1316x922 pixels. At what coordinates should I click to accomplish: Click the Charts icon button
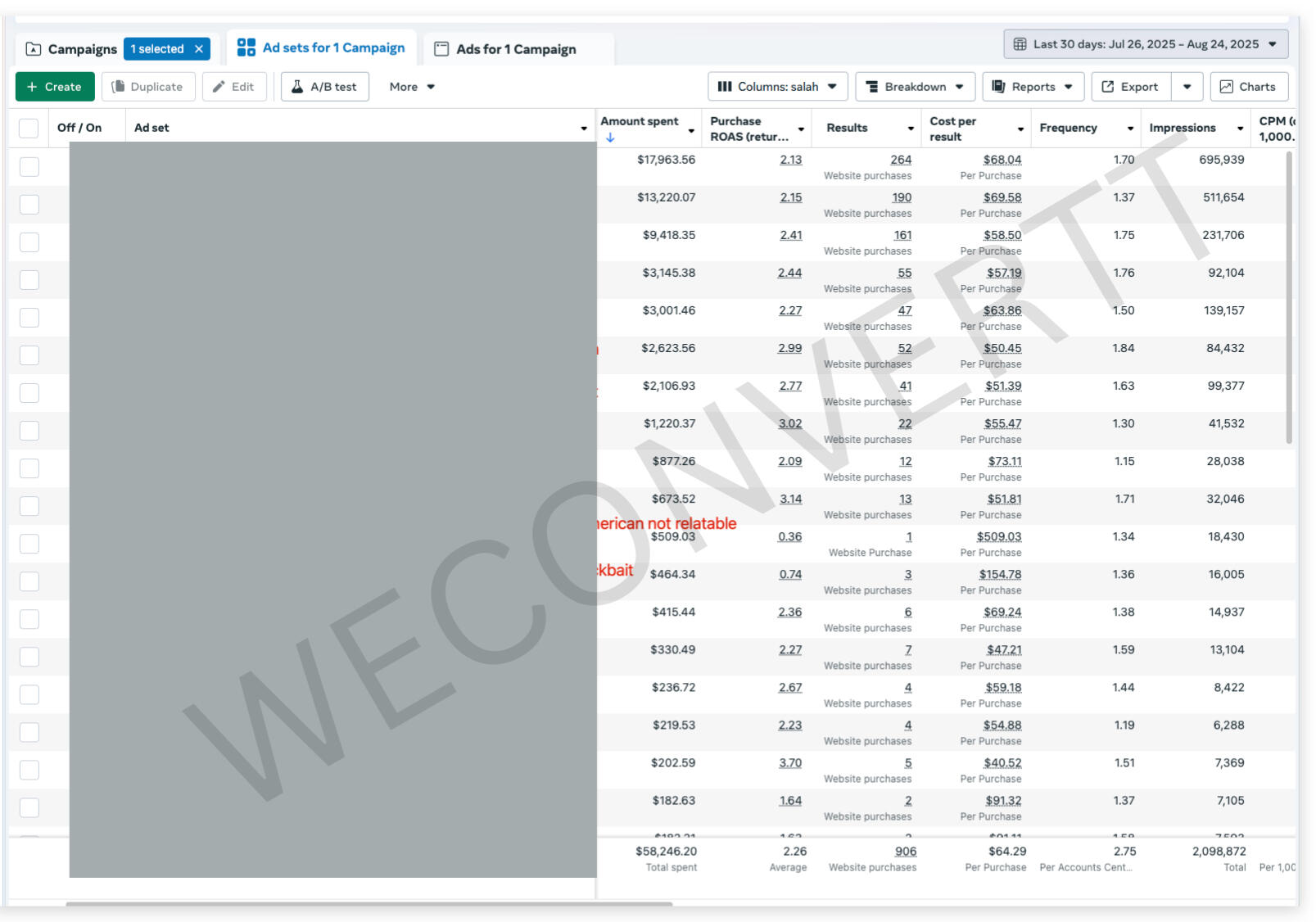pos(1226,87)
